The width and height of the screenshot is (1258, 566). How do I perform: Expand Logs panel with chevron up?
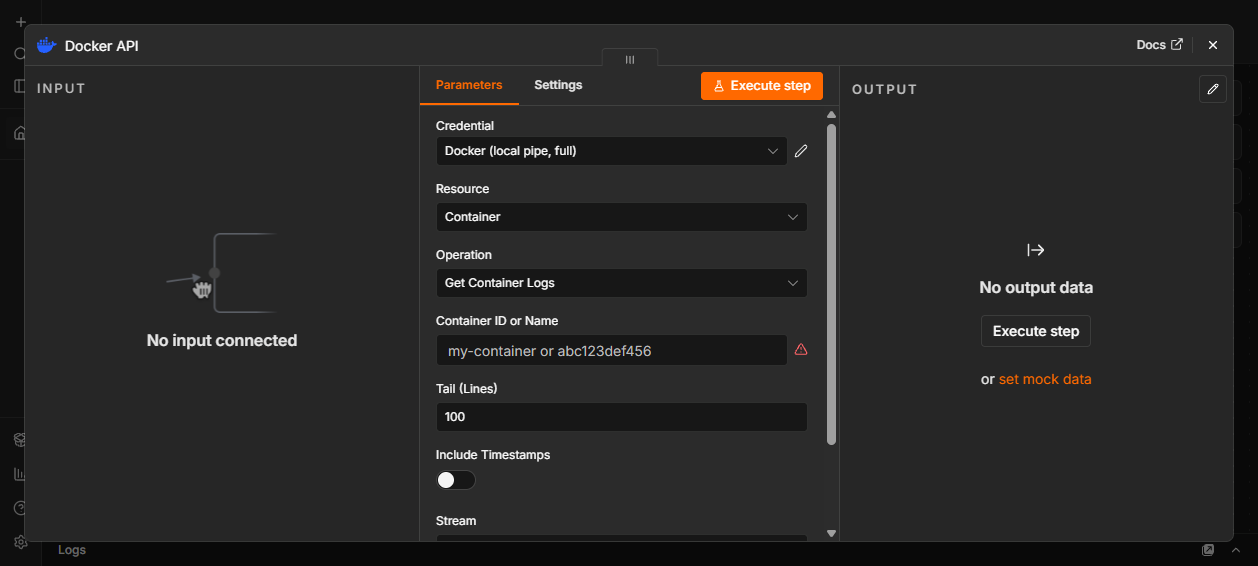tap(1236, 550)
